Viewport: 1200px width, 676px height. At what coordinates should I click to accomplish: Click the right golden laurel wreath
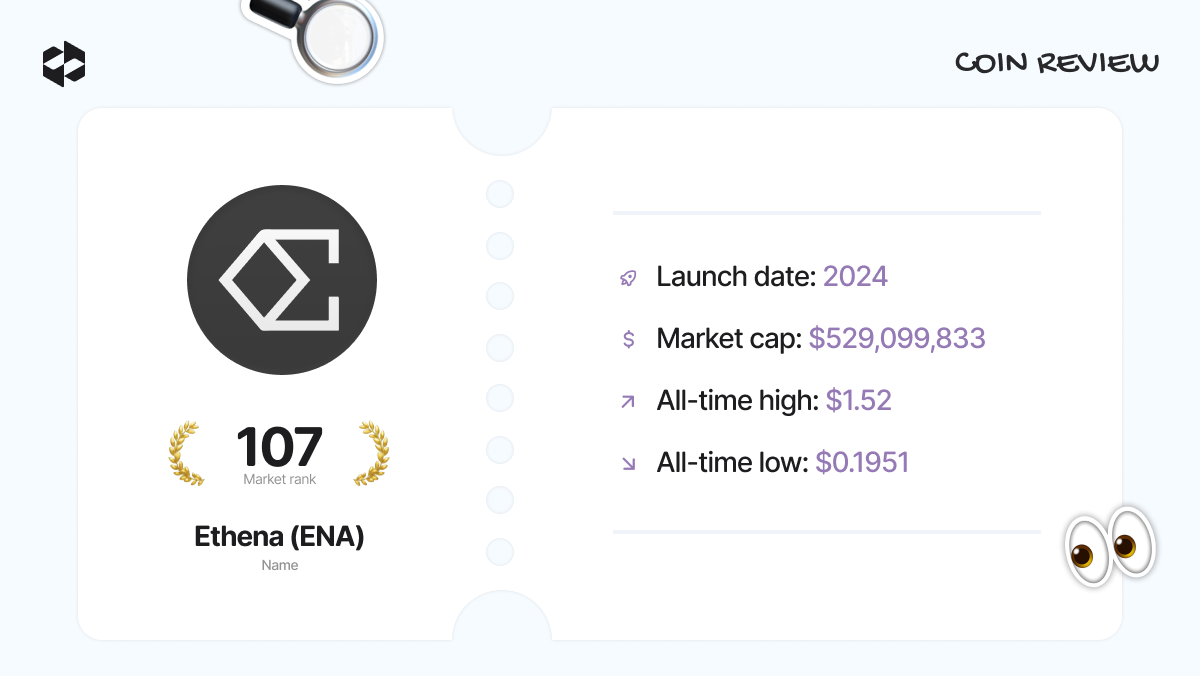[372, 454]
